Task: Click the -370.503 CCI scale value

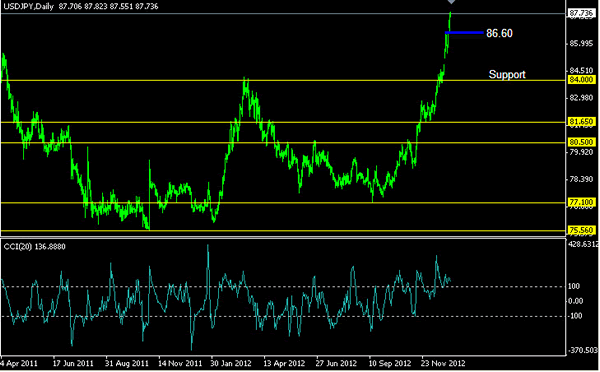Action: tap(583, 350)
